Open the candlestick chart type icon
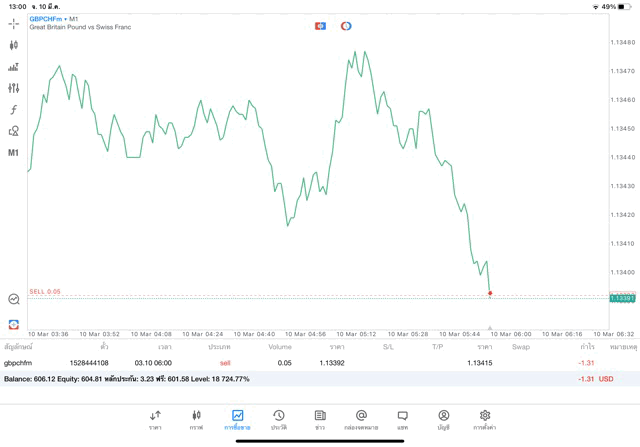 pos(14,45)
